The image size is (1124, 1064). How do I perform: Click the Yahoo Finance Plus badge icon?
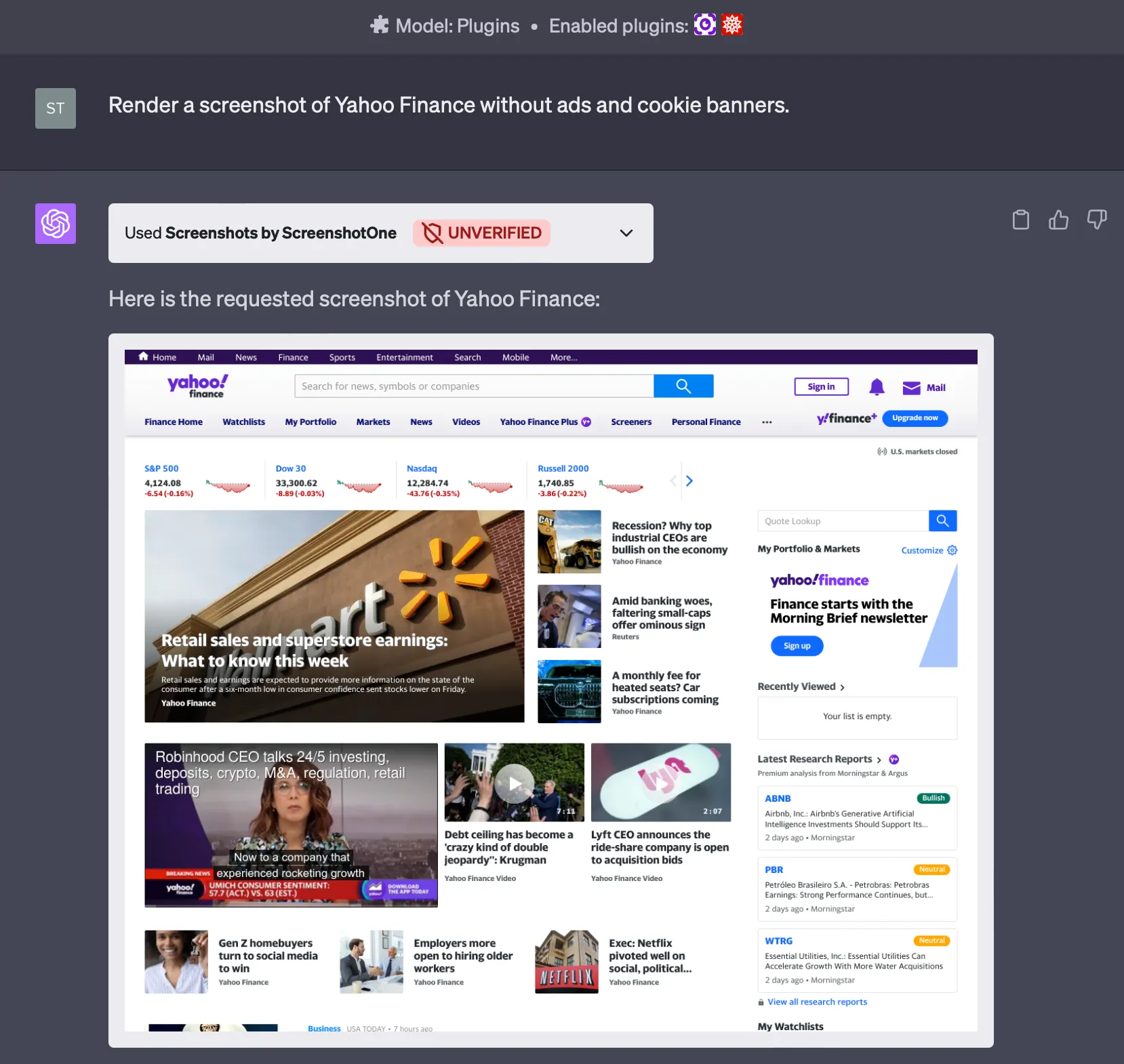[x=586, y=422]
